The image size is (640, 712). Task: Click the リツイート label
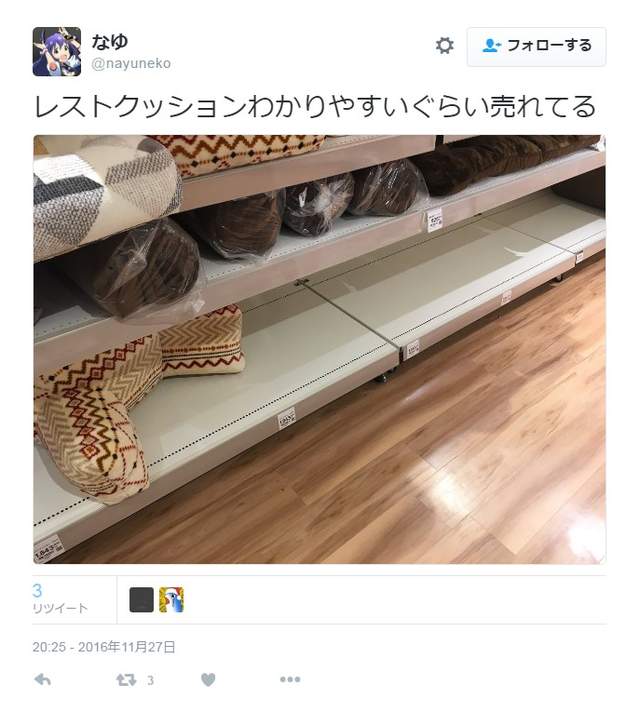click(x=60, y=608)
